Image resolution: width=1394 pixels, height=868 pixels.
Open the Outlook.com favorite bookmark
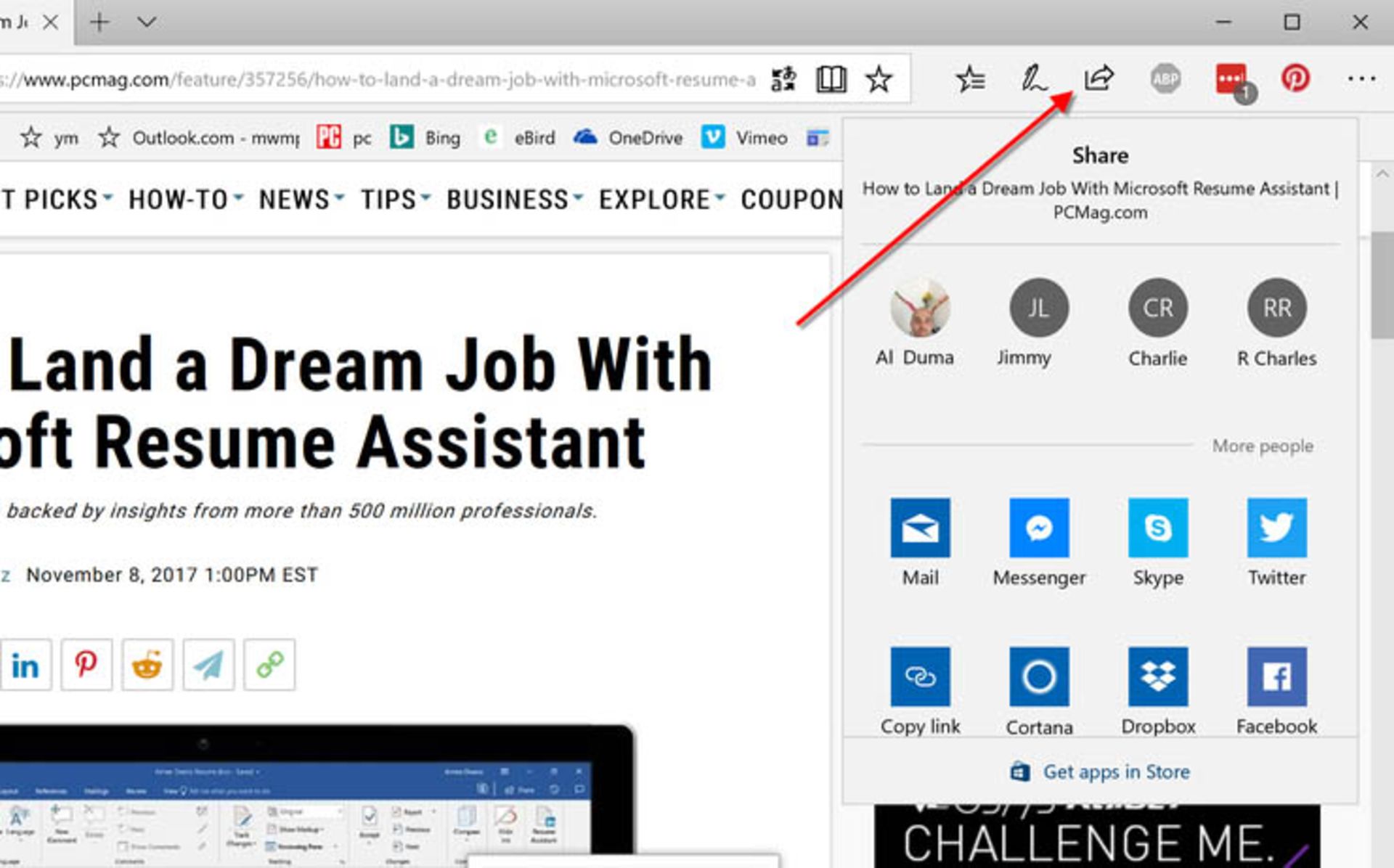[199, 137]
